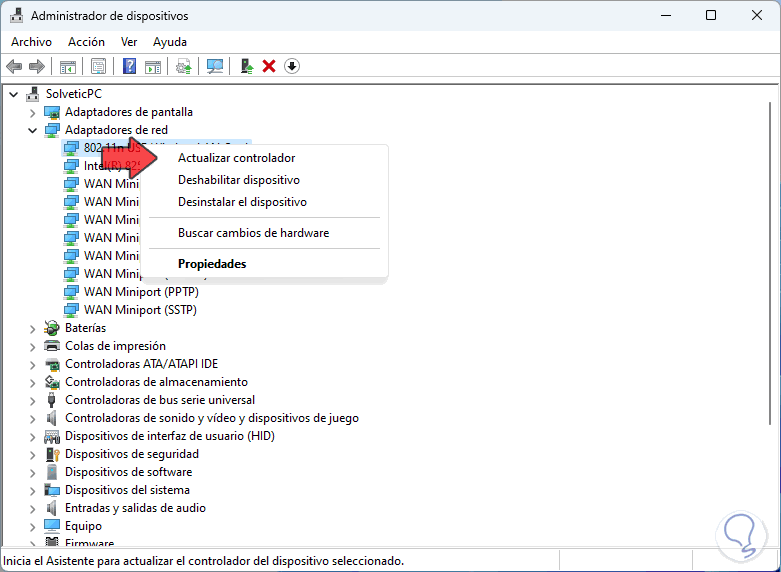The image size is (781, 572).
Task: Maximize the Administrador de dispositivos window
Action: [711, 15]
